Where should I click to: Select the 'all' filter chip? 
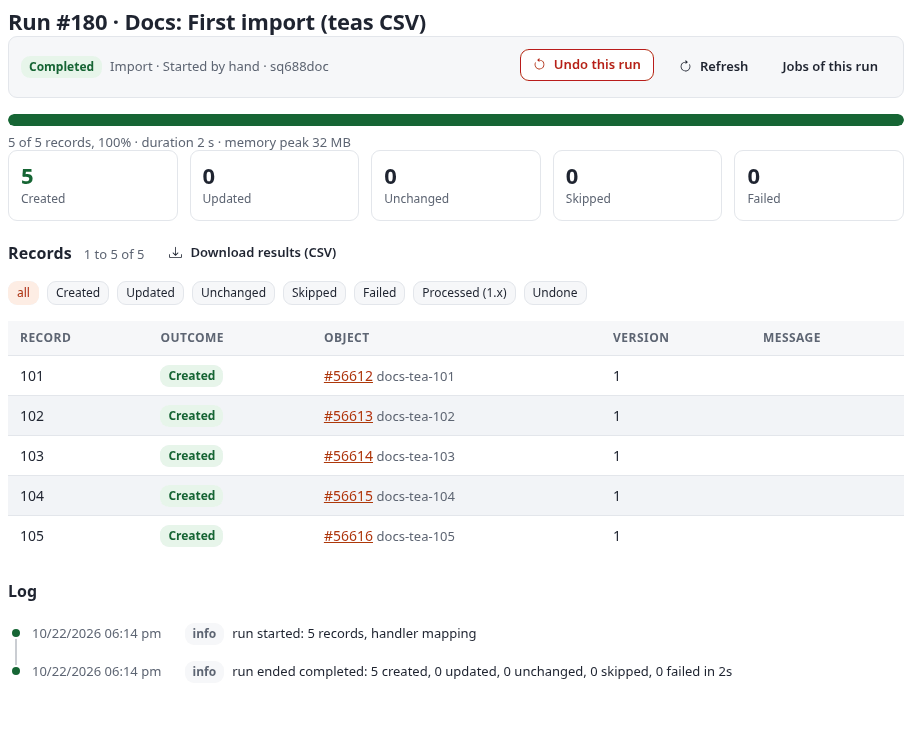pos(23,292)
